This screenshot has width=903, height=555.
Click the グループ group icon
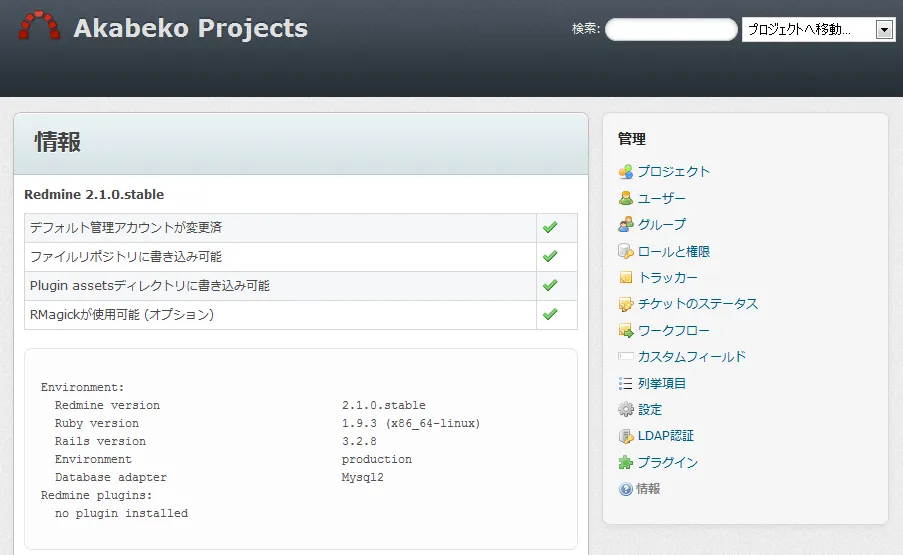(x=625, y=225)
